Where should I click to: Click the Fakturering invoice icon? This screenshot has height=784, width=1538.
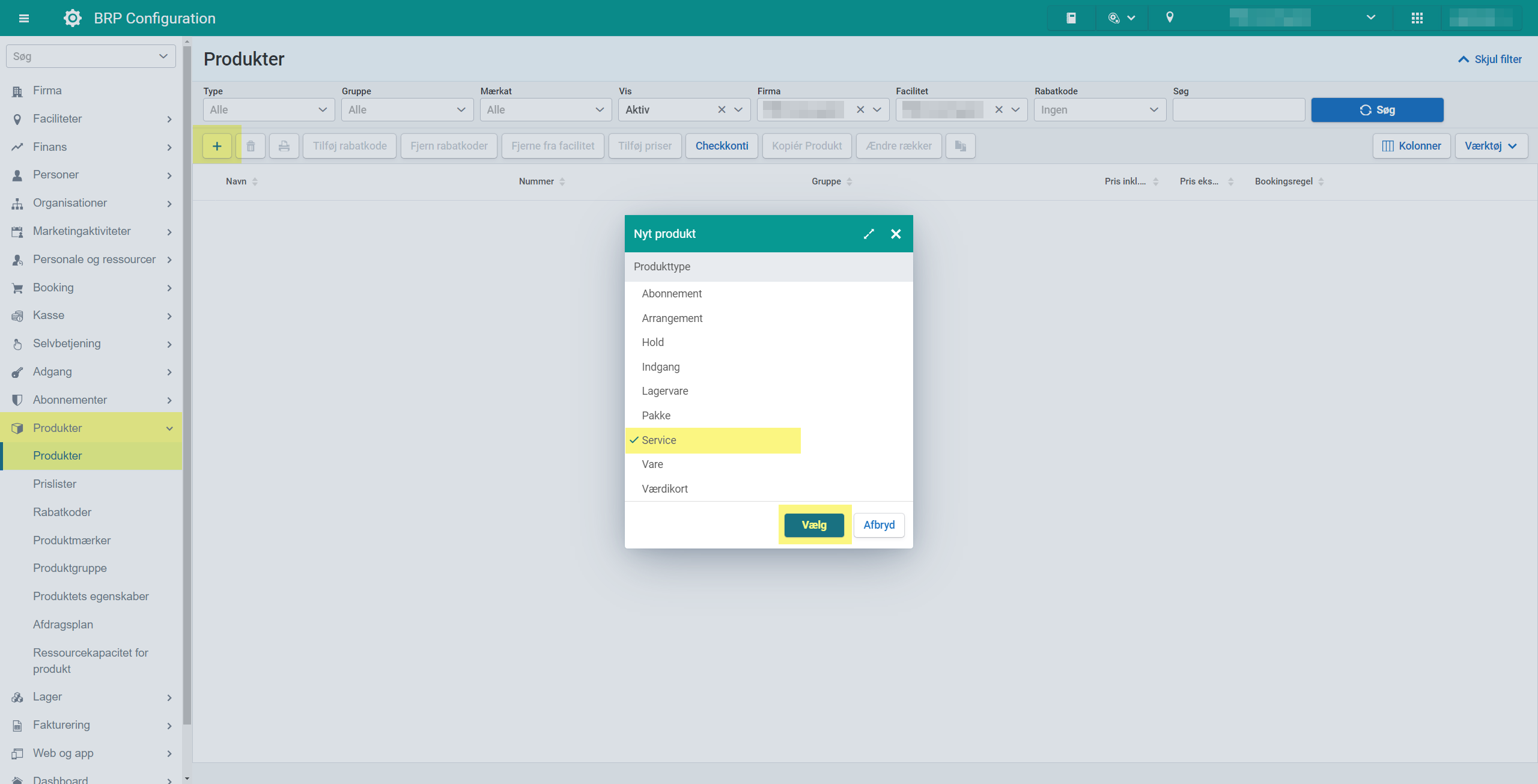[x=17, y=726]
